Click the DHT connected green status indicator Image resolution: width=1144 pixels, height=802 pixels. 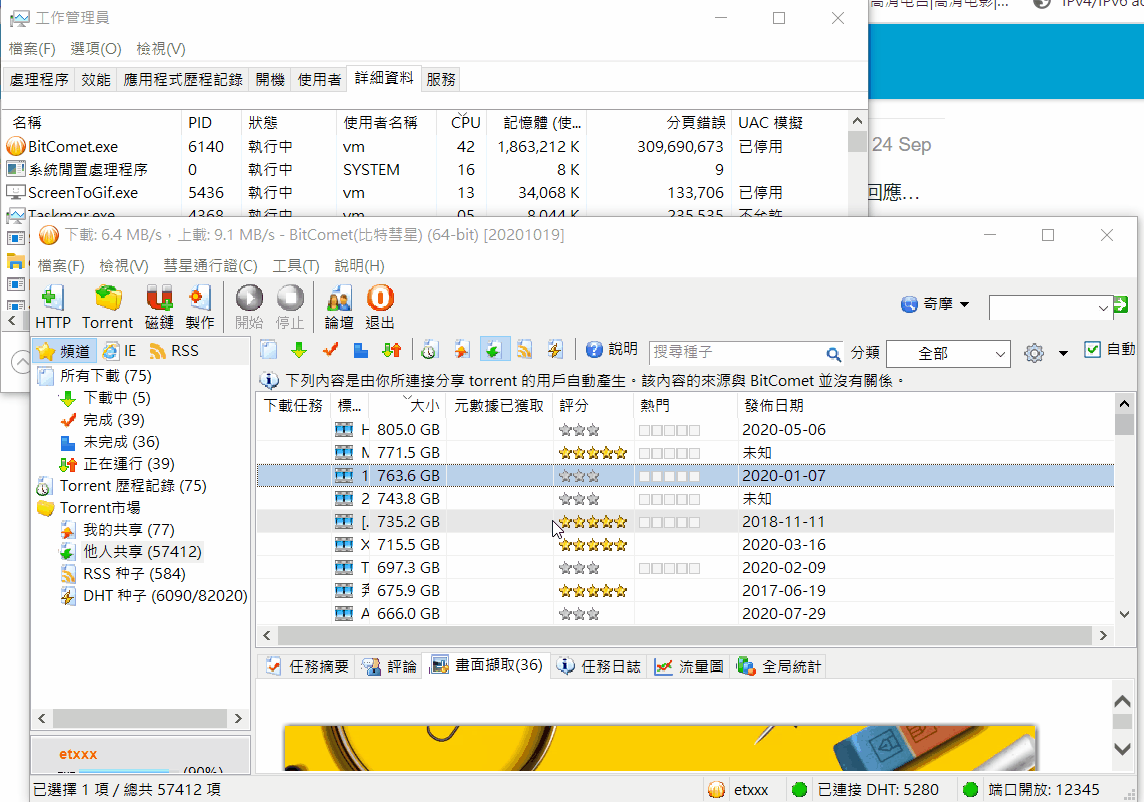point(800,790)
